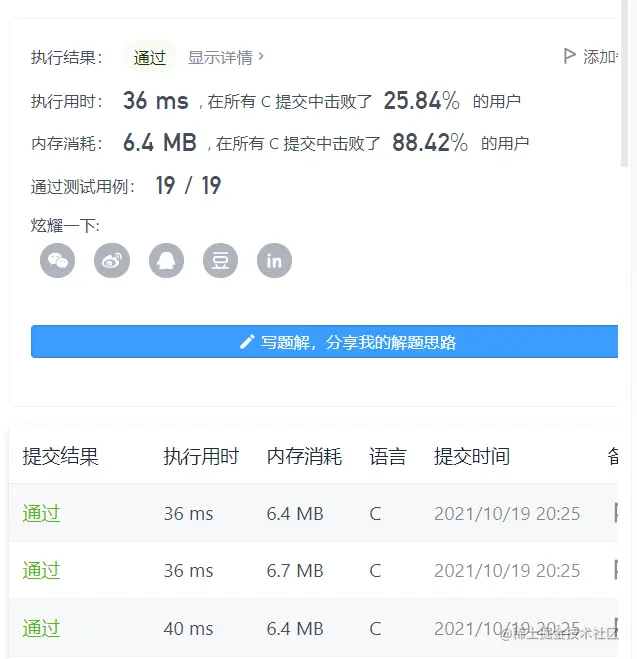Click the 6.7 MB cell in the table

coord(295,571)
